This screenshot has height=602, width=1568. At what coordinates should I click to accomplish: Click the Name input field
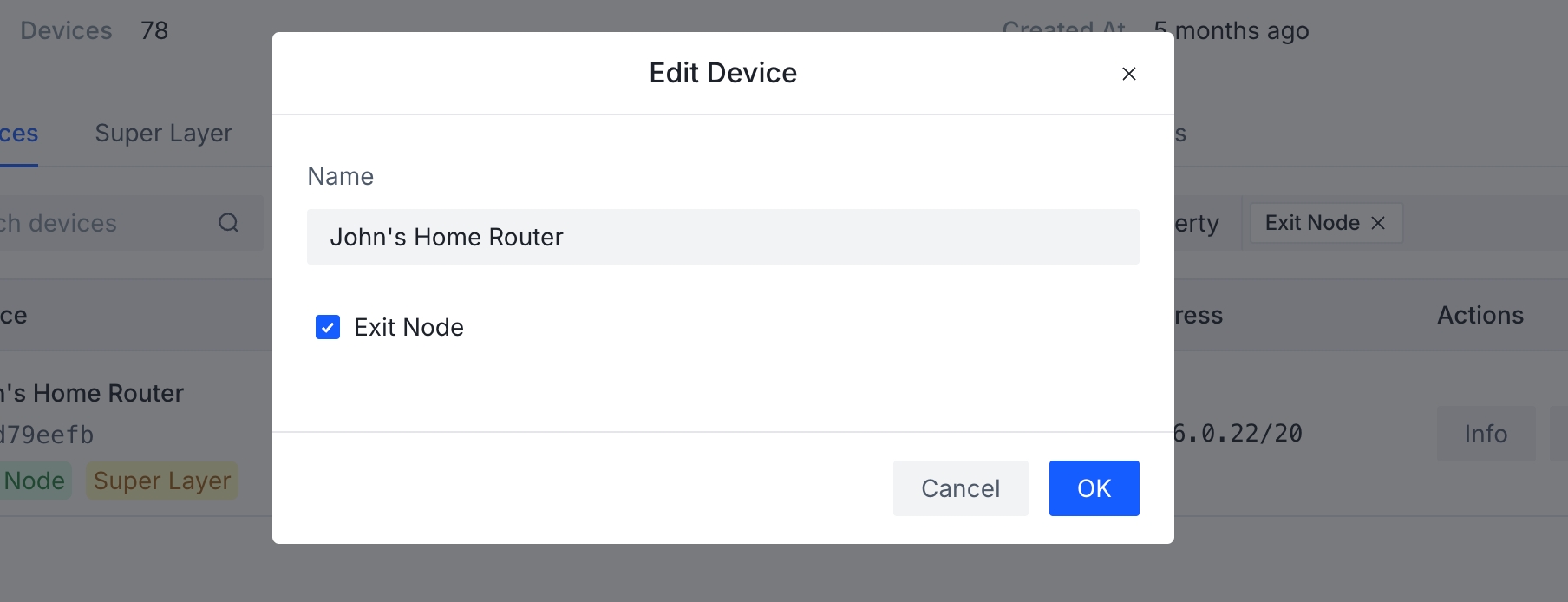(x=722, y=237)
